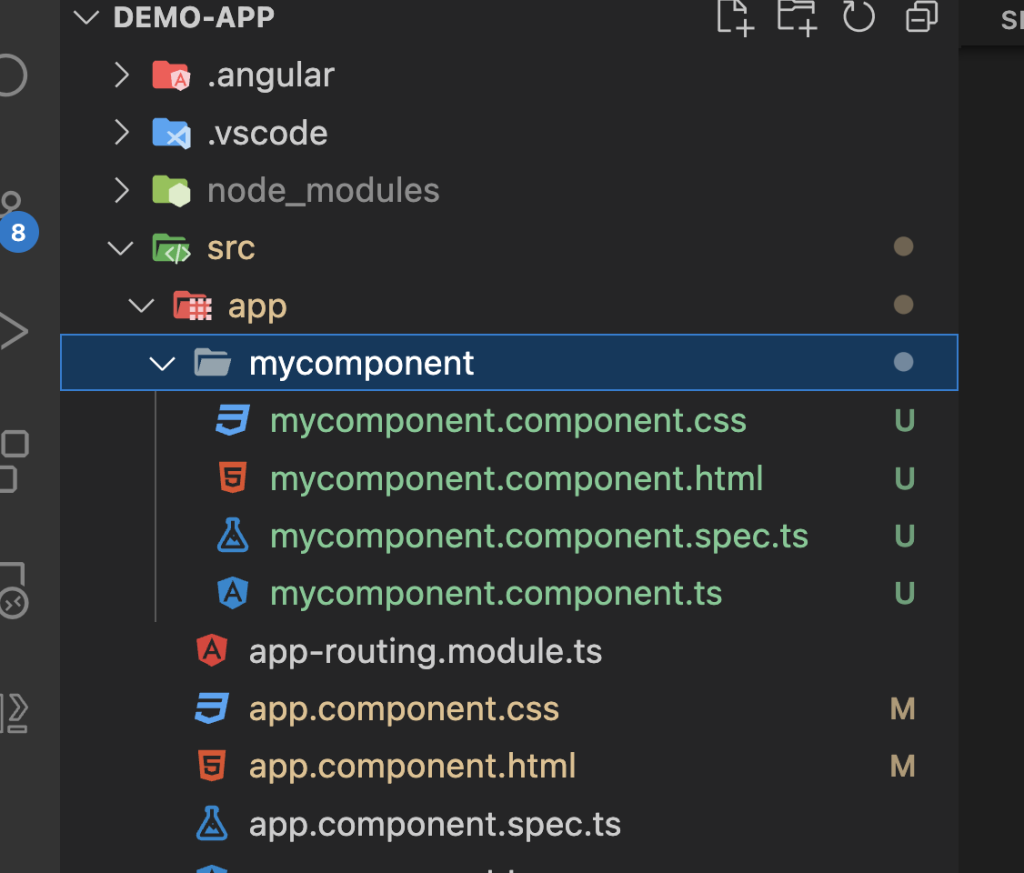
Task: Open the Run and Debug view
Action: (13, 331)
